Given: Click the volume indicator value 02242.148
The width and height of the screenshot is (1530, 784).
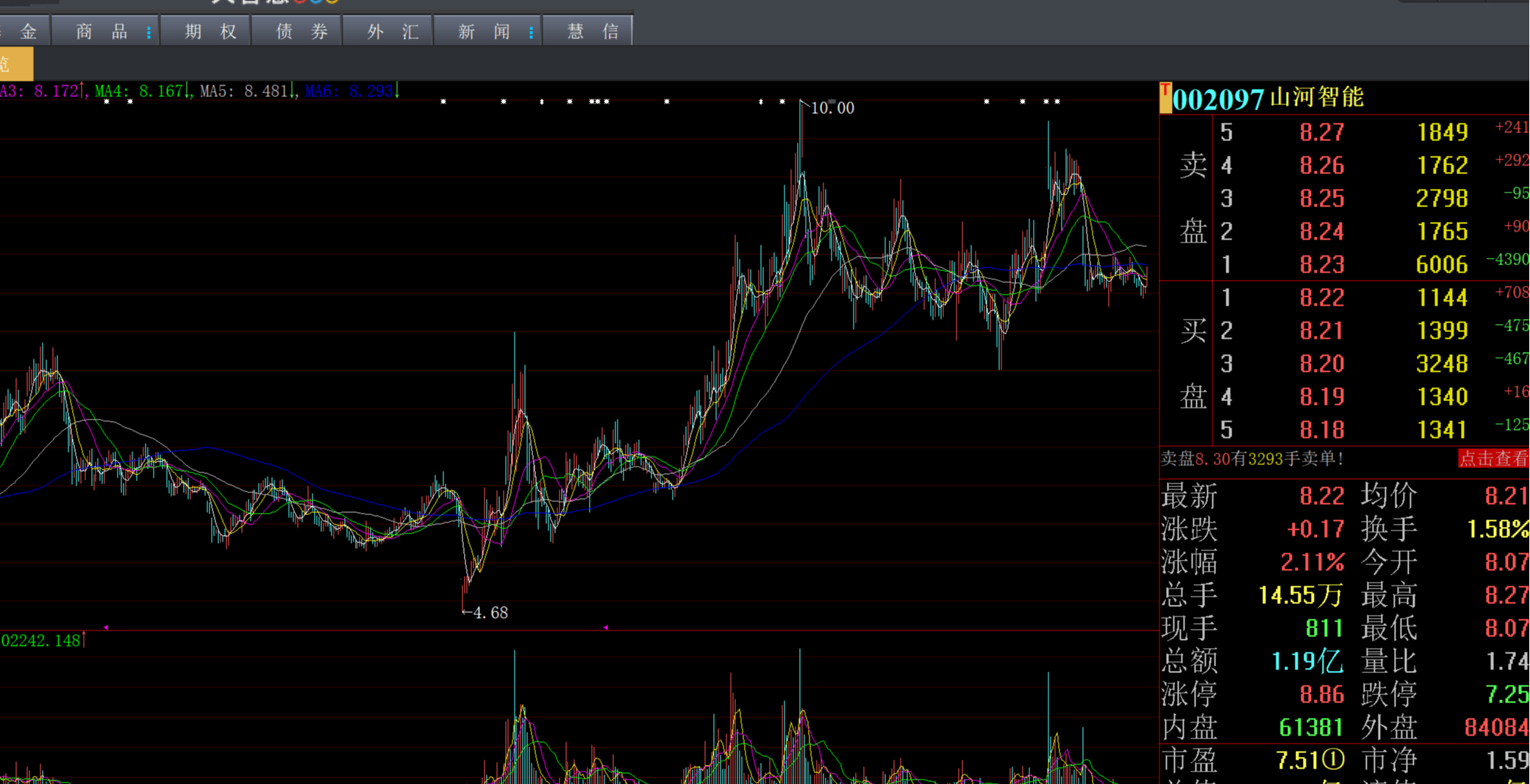Looking at the screenshot, I should 40,641.
